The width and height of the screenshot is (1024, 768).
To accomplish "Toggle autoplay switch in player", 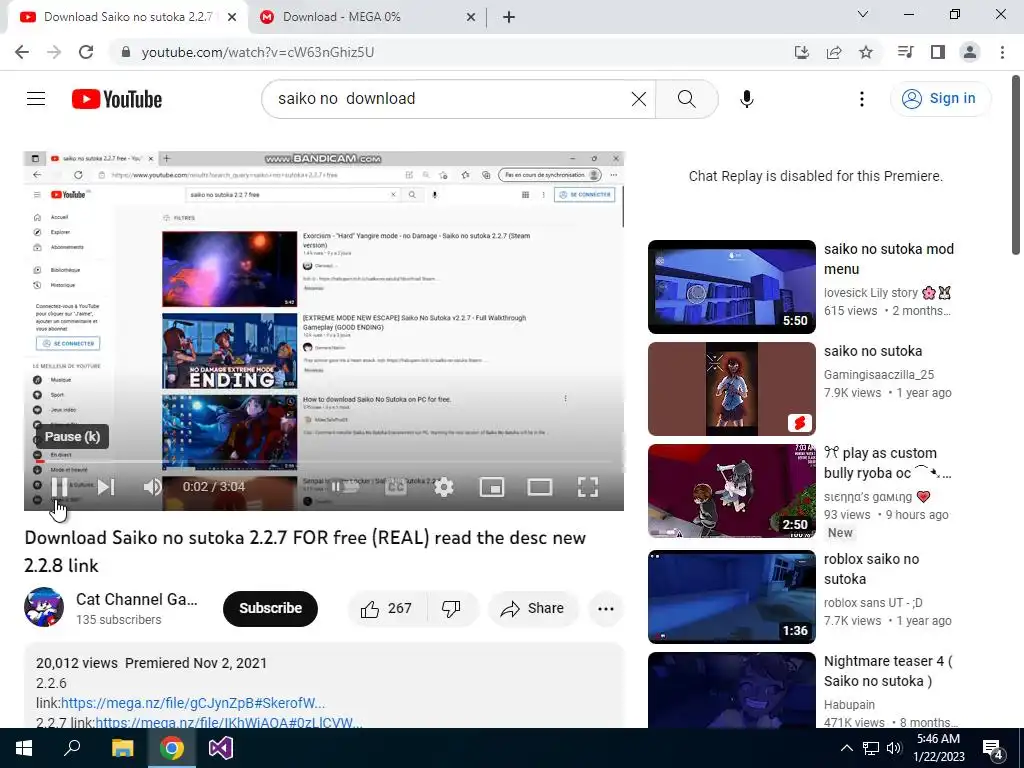I will click(x=346, y=487).
